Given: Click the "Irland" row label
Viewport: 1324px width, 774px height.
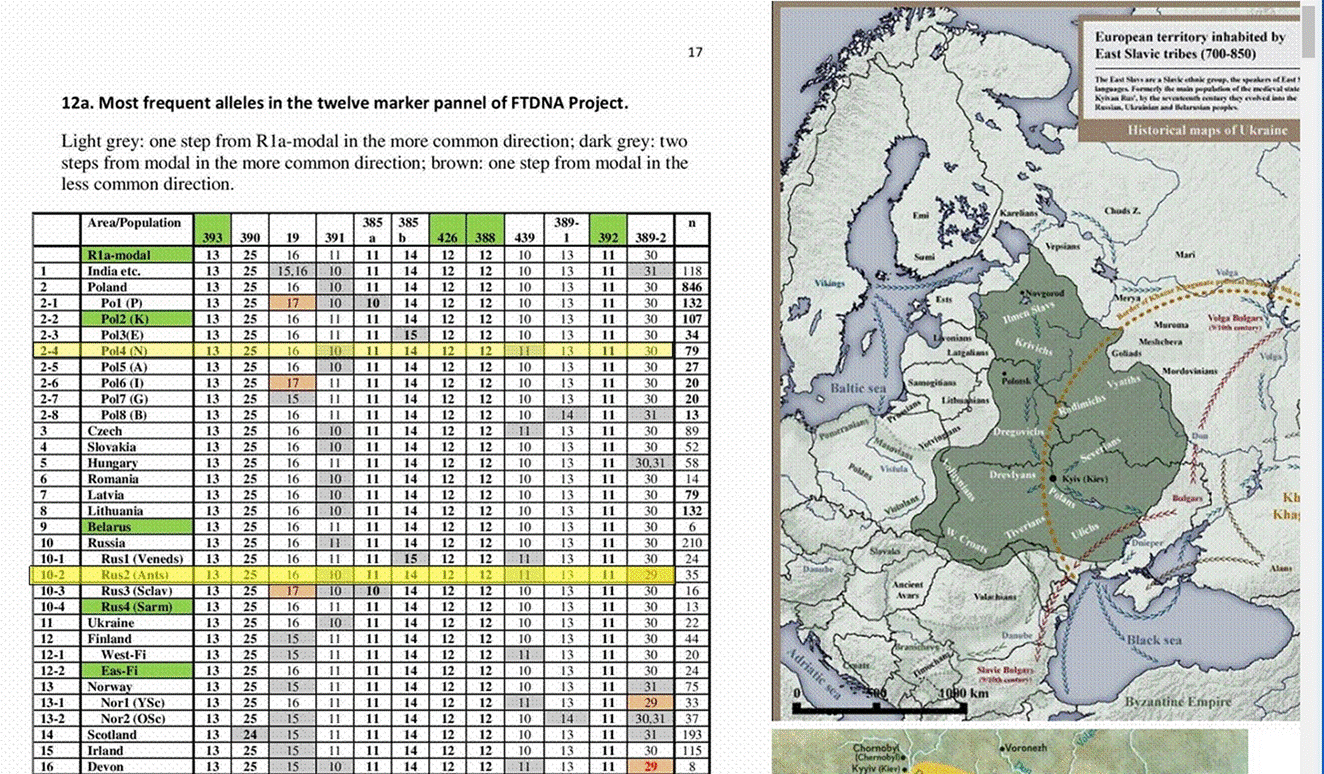Looking at the screenshot, I should (105, 751).
